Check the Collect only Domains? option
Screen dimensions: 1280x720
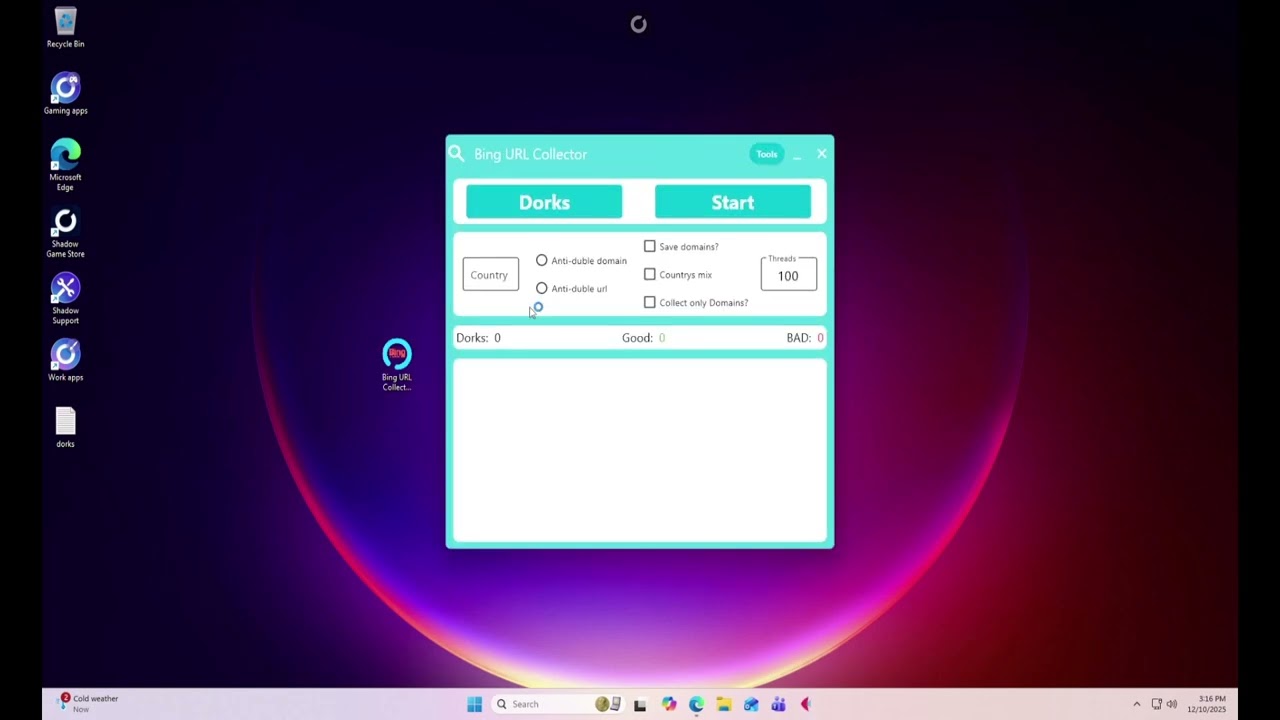tap(650, 302)
